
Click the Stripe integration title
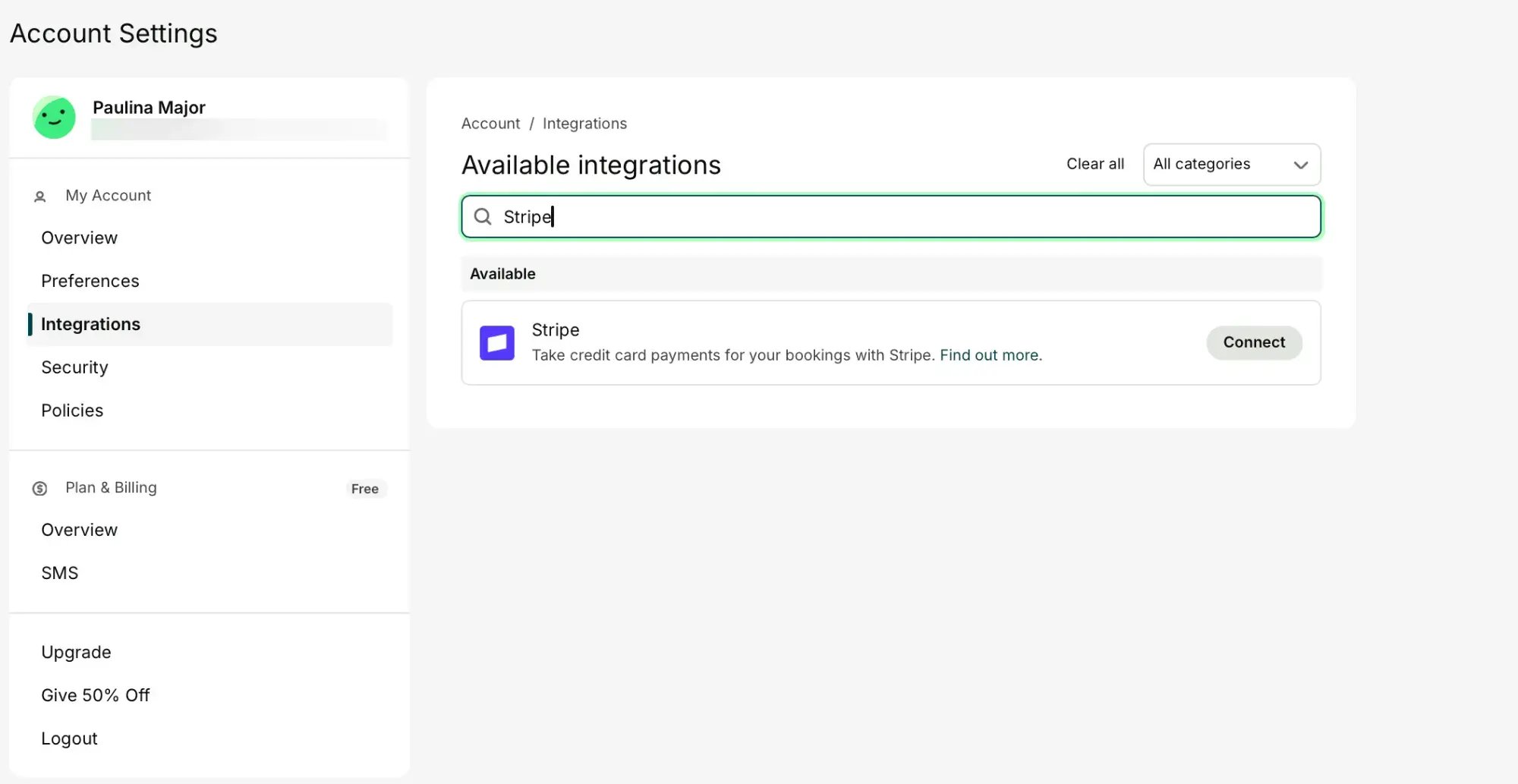[556, 330]
